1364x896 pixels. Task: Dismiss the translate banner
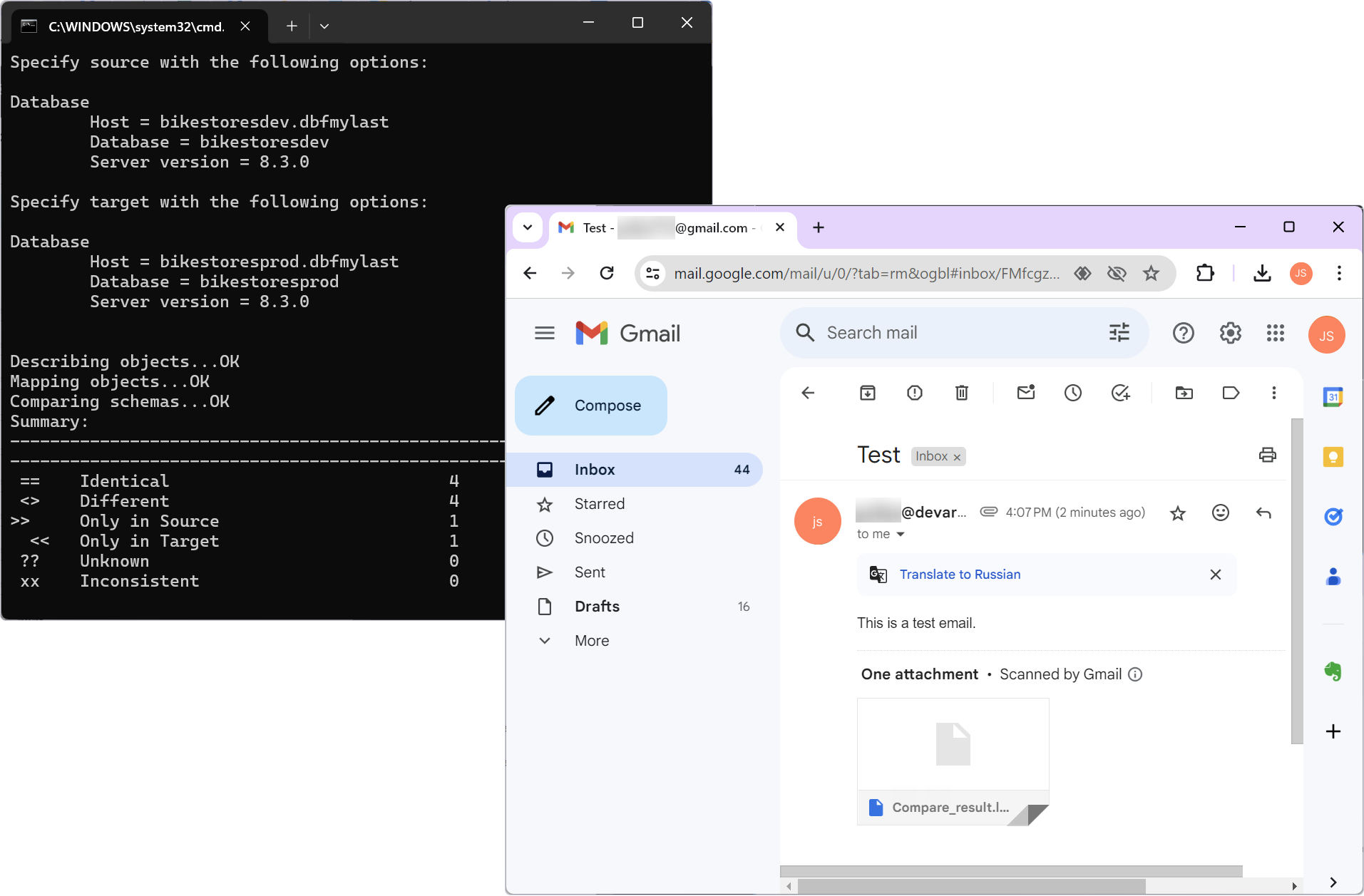click(x=1216, y=575)
